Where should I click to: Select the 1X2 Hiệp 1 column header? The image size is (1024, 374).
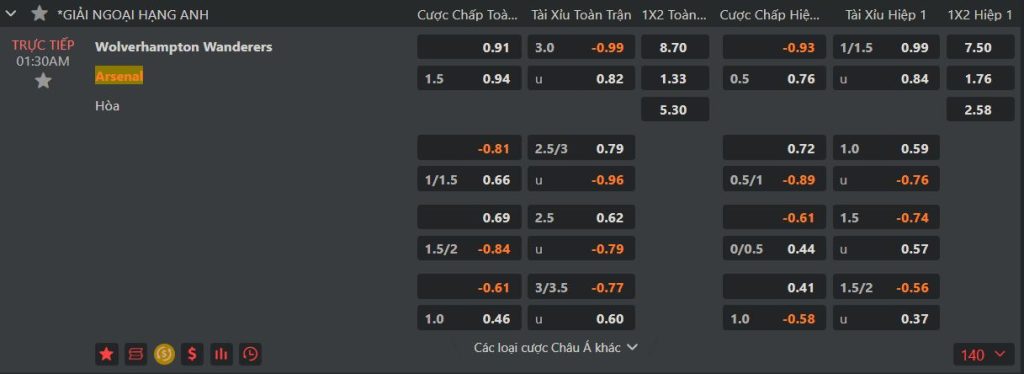980,14
